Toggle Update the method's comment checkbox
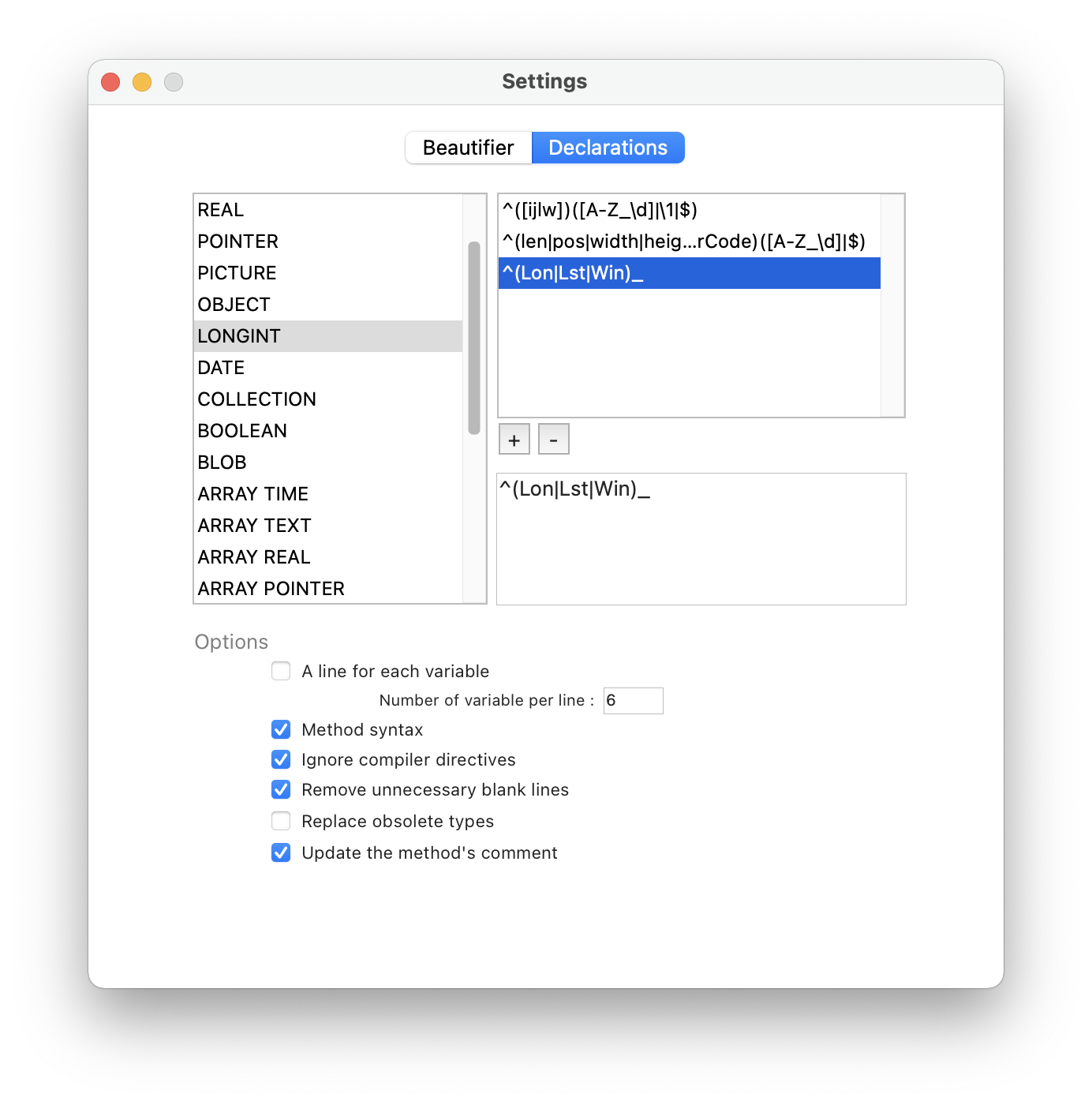1092x1105 pixels. (281, 852)
